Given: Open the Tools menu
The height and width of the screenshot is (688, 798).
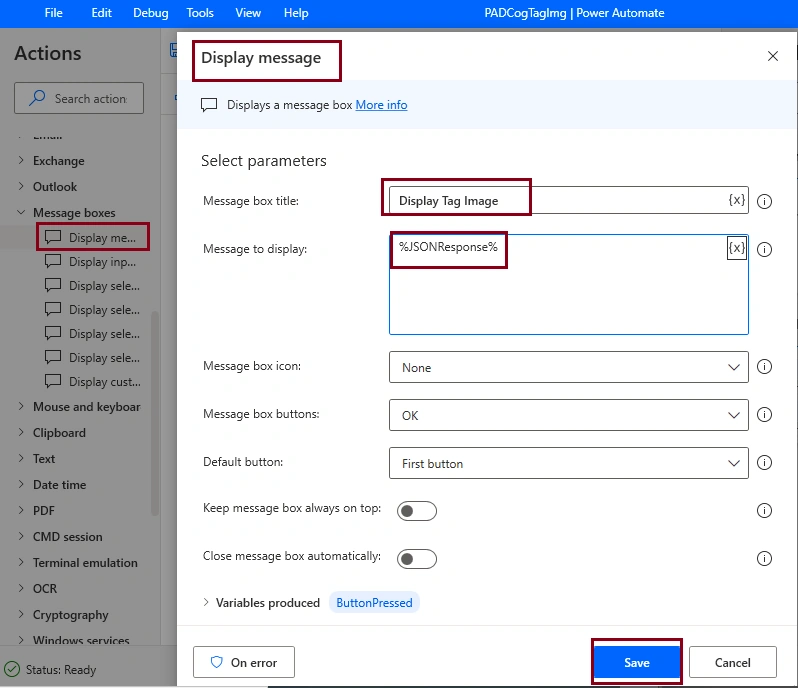Looking at the screenshot, I should pos(200,13).
